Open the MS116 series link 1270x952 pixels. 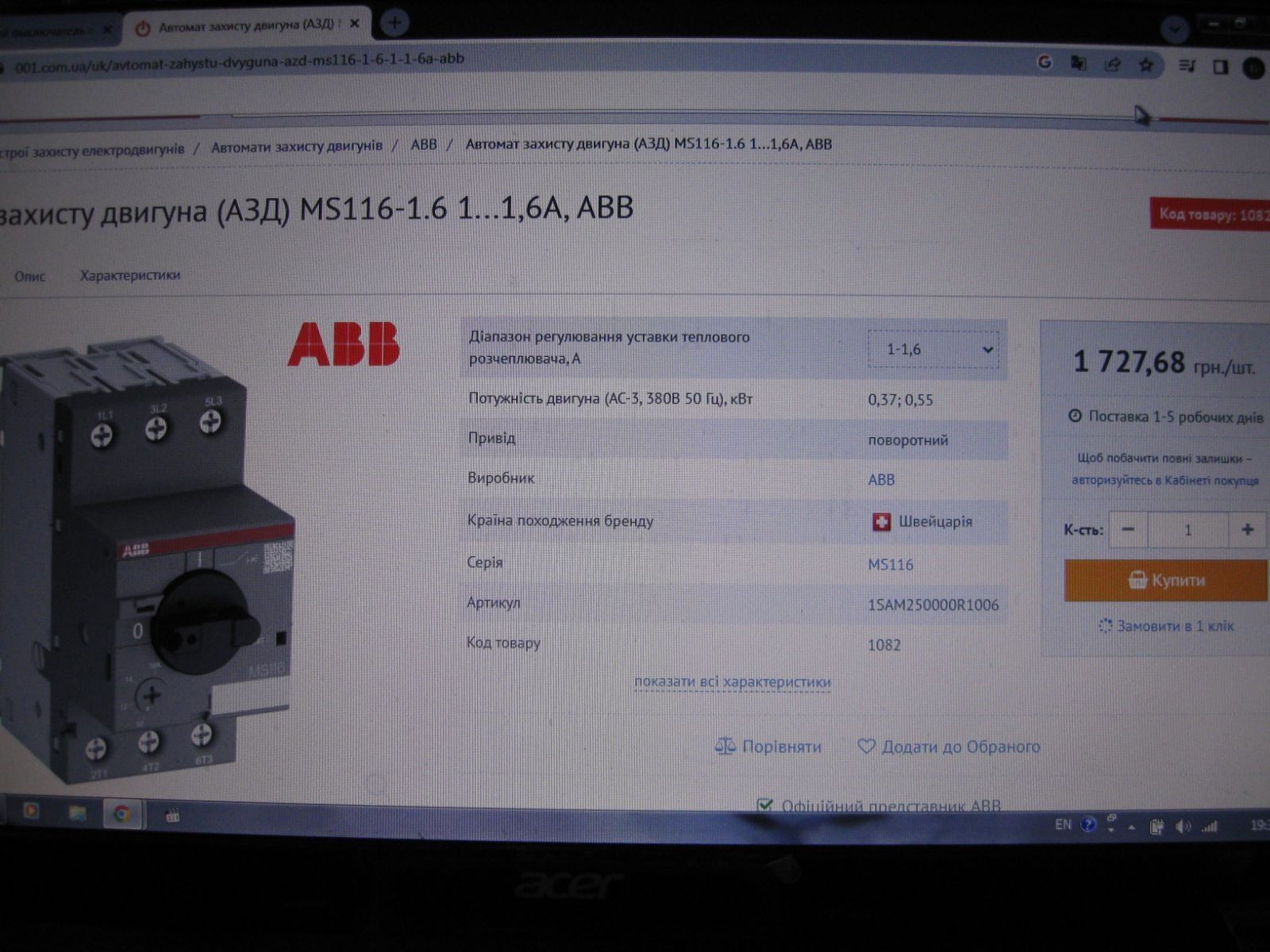point(891,565)
